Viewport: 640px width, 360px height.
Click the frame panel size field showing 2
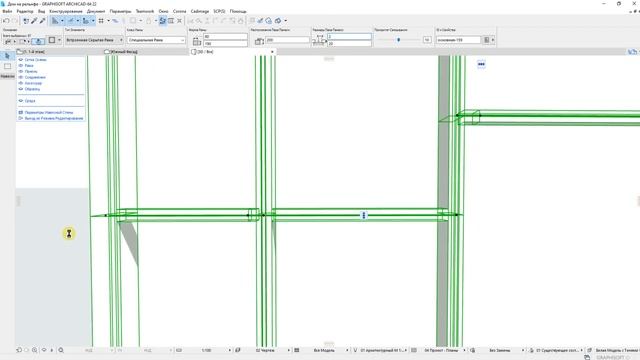[x=349, y=36]
